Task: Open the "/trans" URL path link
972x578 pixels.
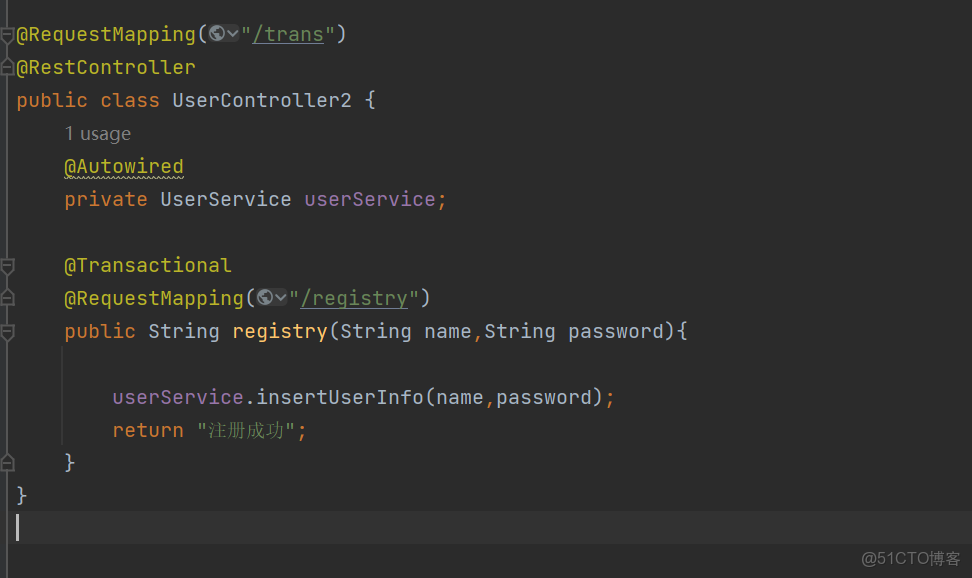Action: [288, 35]
